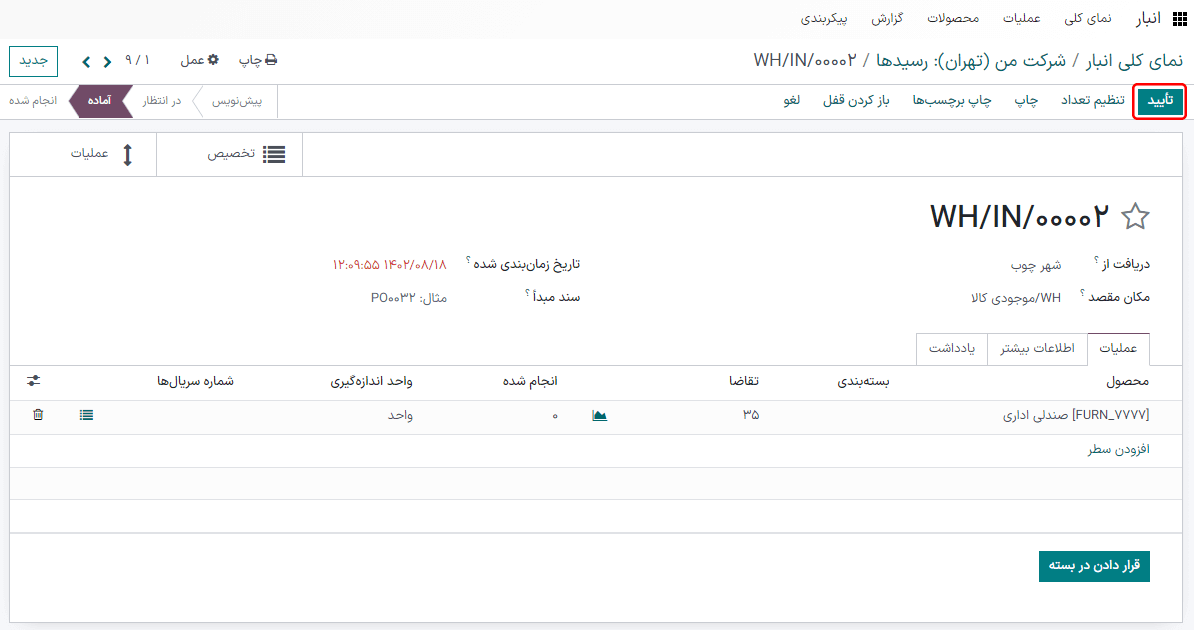This screenshot has height=630, width=1194.
Task: Open top عملیات menu
Action: (x=1021, y=18)
